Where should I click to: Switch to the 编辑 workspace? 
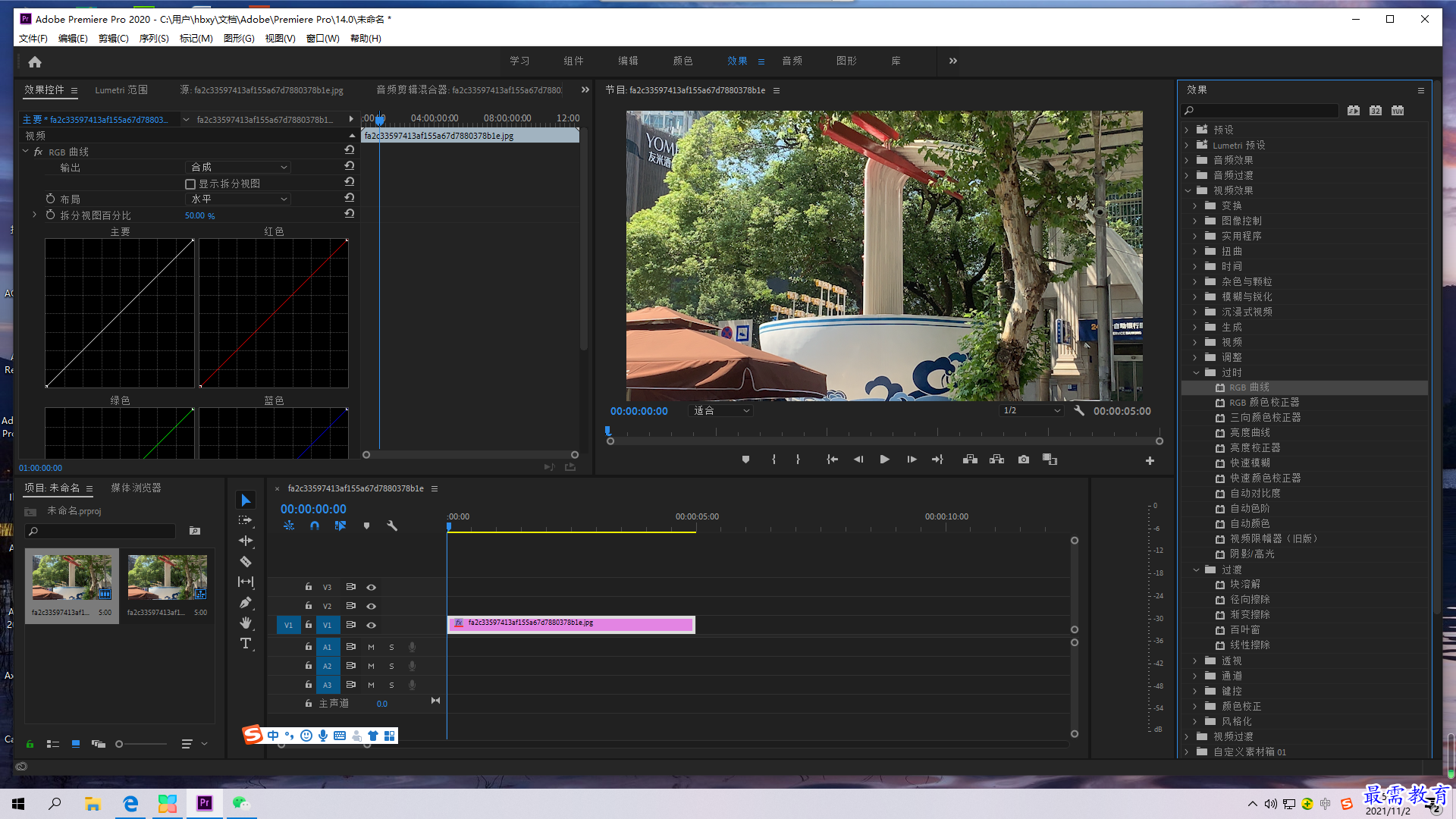pos(628,61)
